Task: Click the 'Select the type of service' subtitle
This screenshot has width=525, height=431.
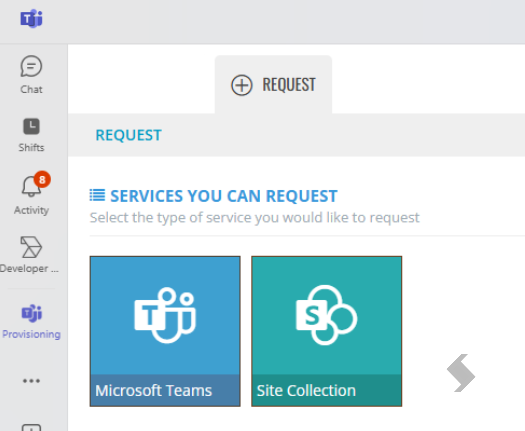Action: coord(254,218)
